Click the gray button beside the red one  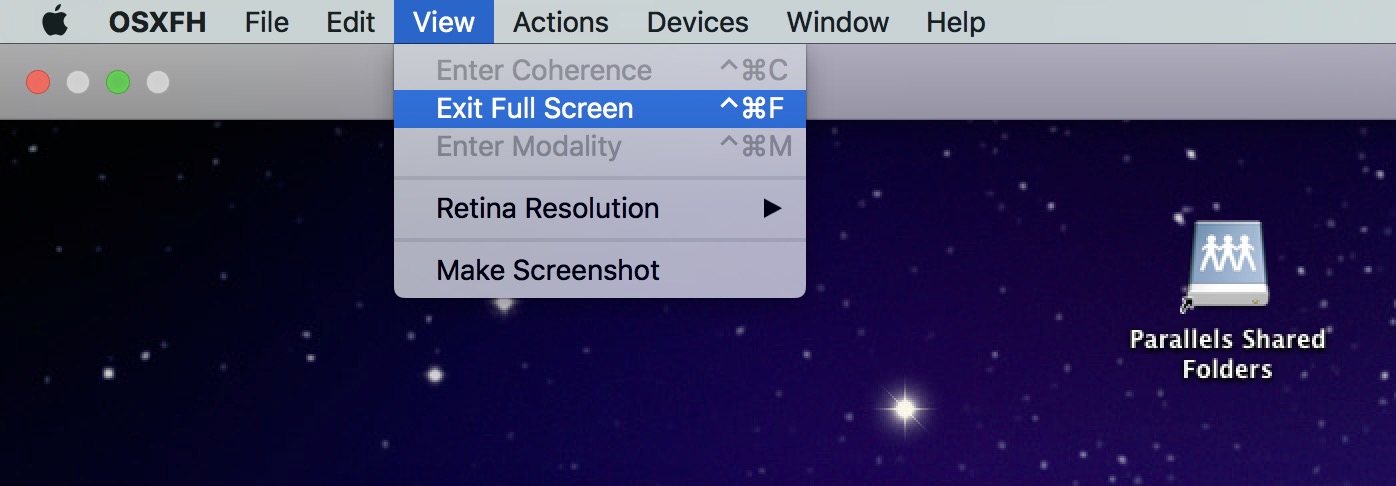78,82
